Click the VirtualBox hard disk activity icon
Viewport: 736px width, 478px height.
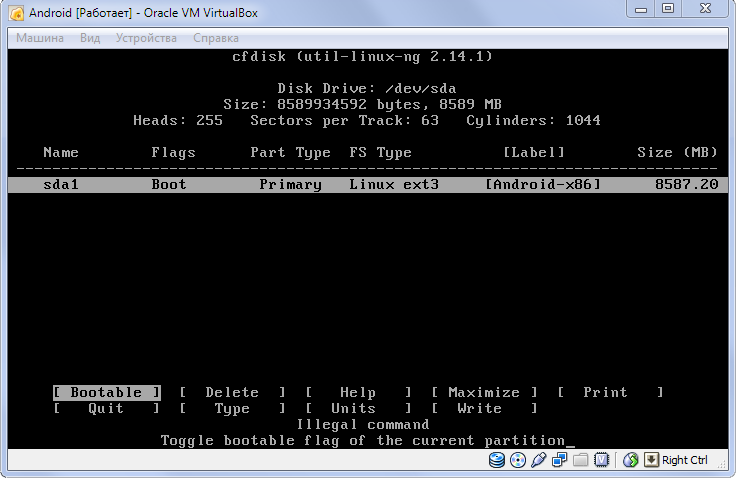497,460
